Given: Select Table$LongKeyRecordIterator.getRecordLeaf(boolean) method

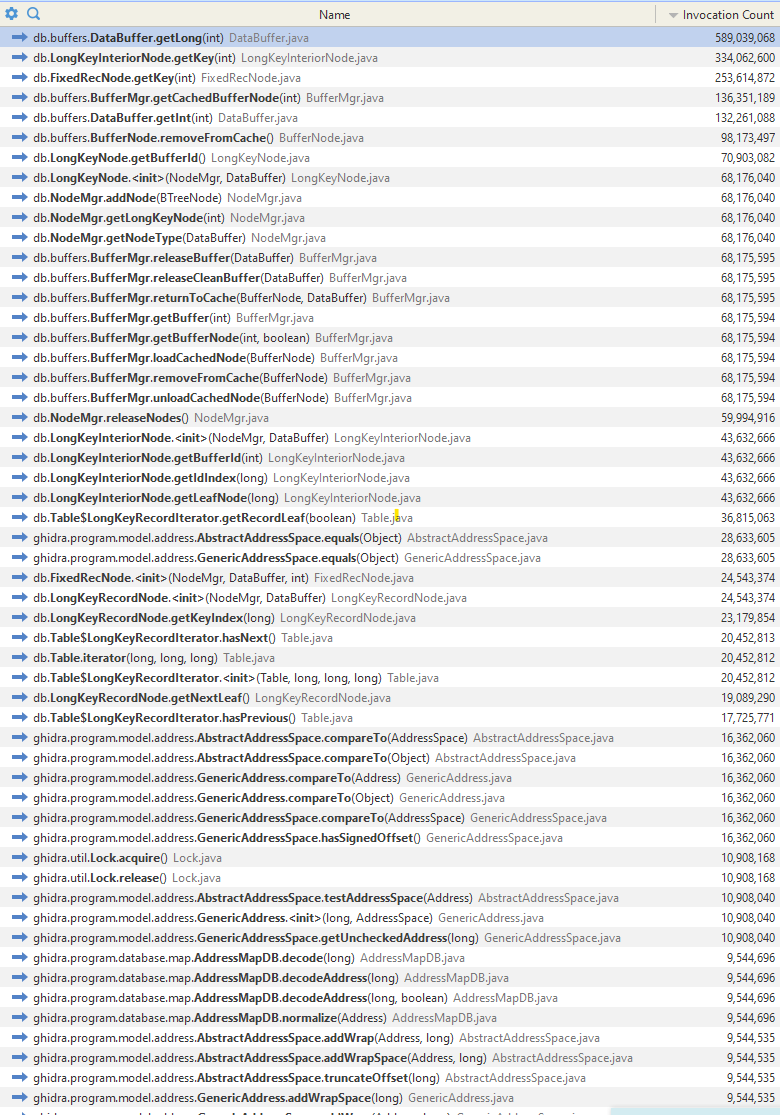Looking at the screenshot, I should [194, 518].
